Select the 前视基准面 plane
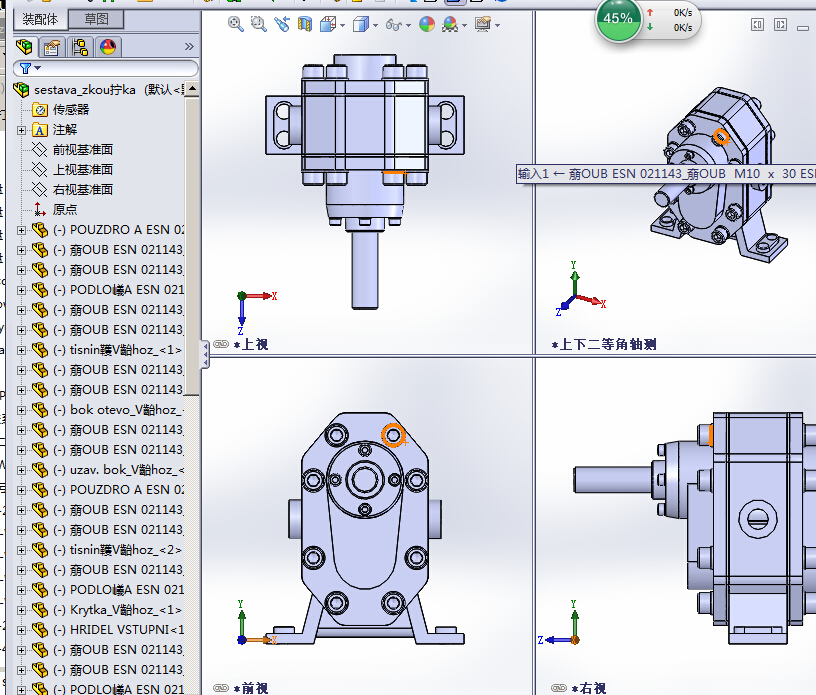 point(83,150)
